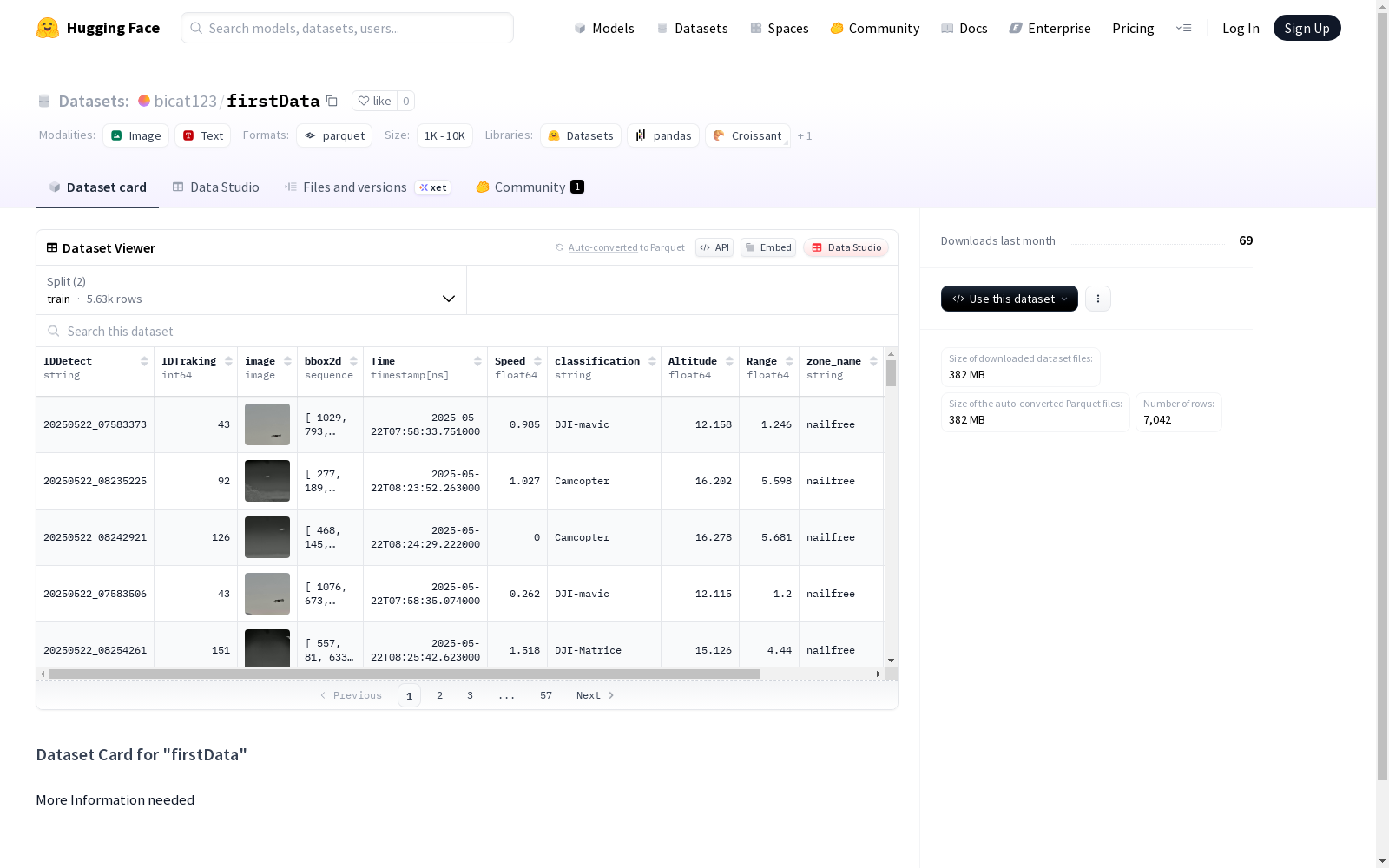This screenshot has height=868, width=1389.
Task: Open Docs in the top navigation
Action: pos(964,28)
